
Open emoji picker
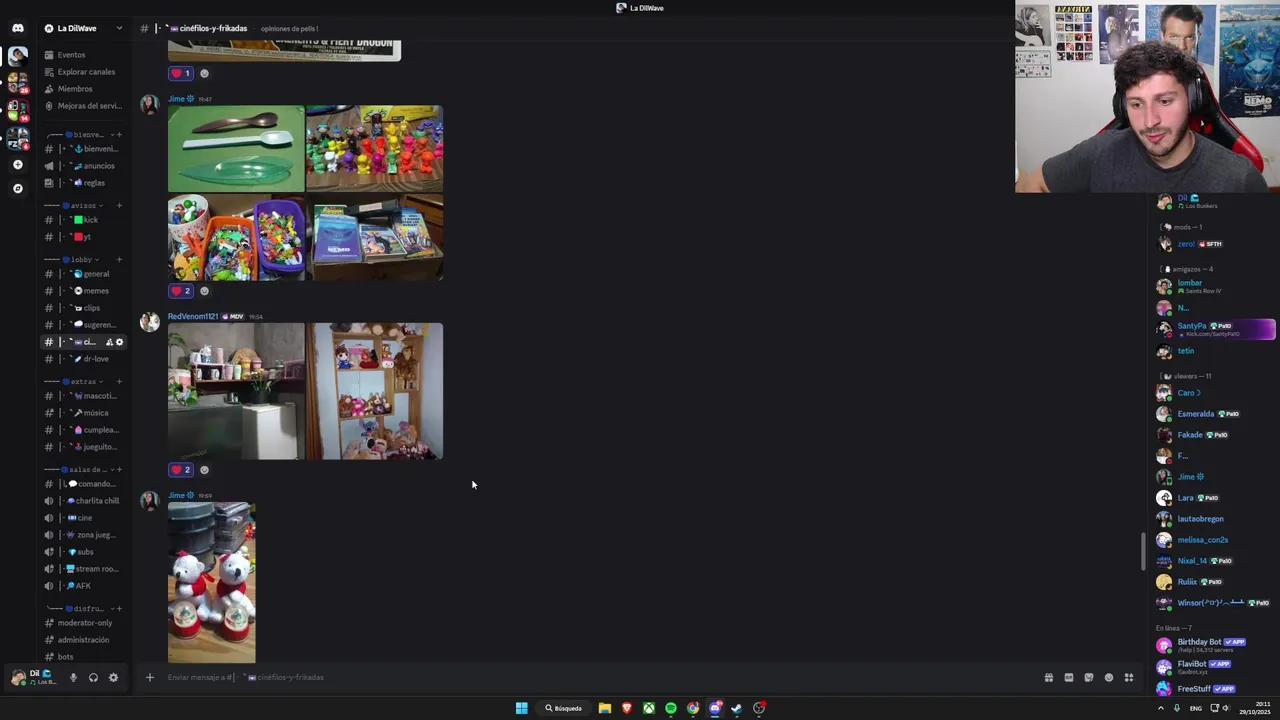1109,677
